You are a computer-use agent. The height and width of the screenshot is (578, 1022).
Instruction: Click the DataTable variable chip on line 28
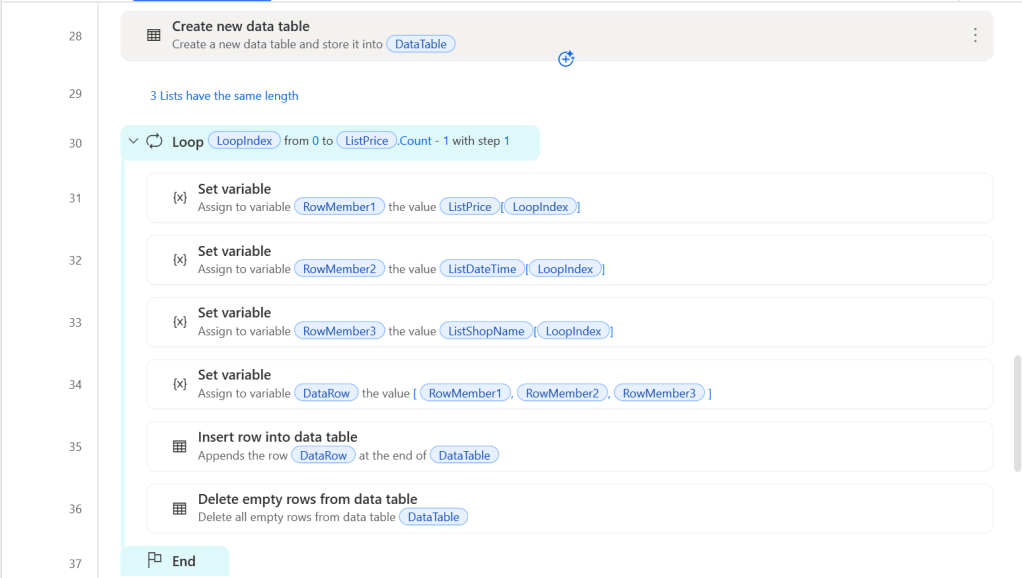tap(420, 44)
